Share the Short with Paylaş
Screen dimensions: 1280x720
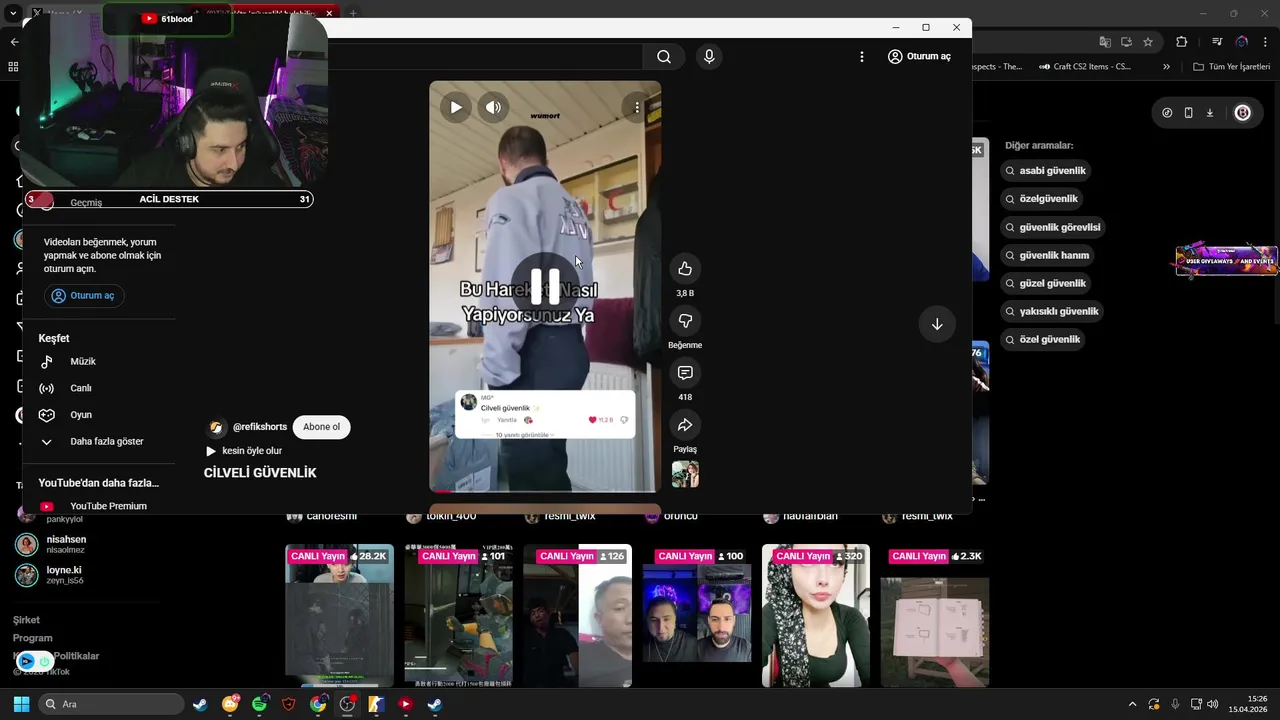(x=685, y=425)
